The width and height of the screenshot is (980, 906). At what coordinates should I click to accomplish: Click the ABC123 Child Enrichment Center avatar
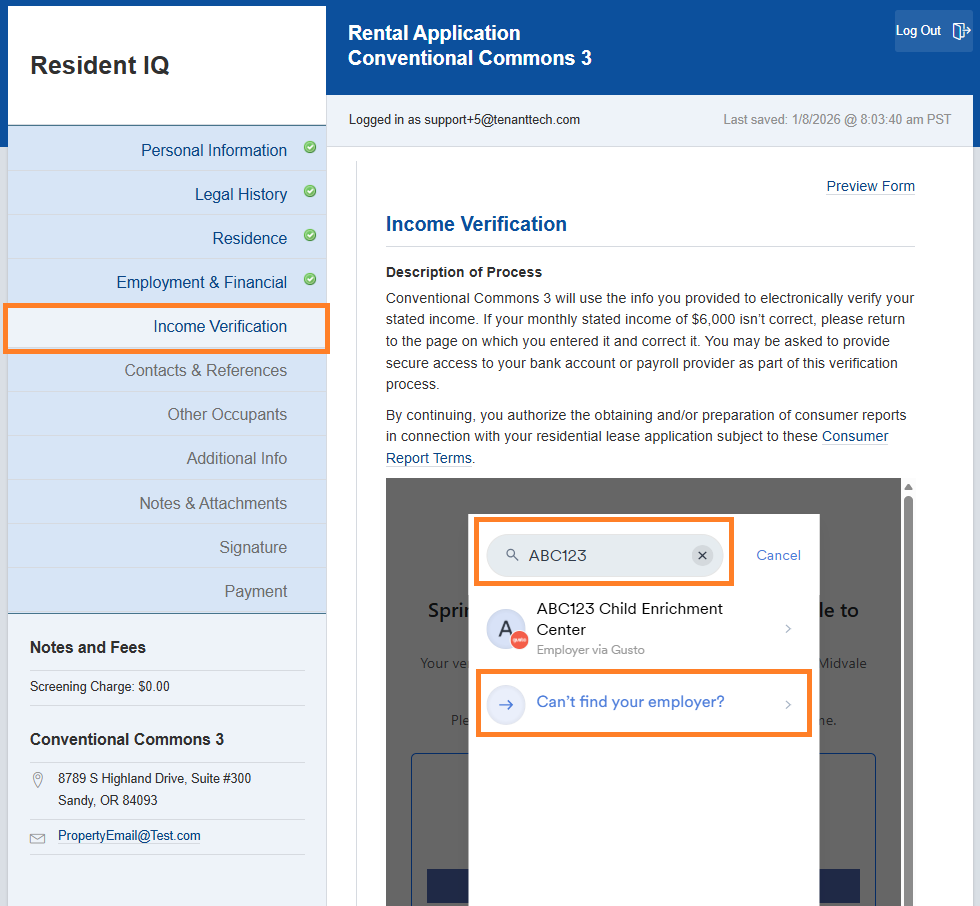click(507, 629)
